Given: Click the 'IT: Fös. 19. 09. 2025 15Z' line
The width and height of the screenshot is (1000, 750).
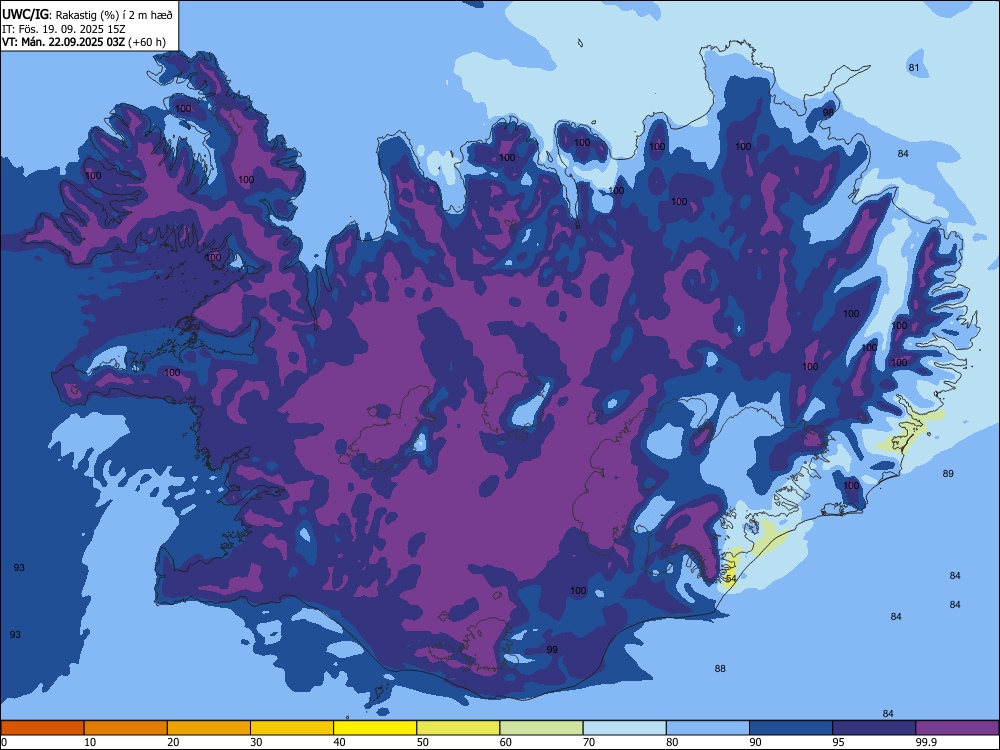Looking at the screenshot, I should point(64,29).
